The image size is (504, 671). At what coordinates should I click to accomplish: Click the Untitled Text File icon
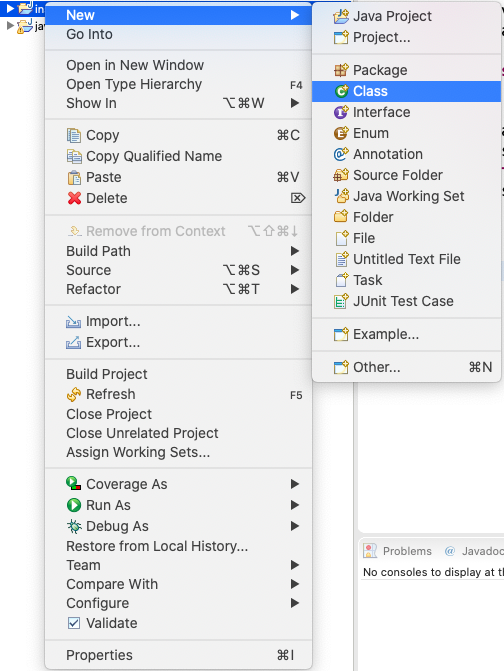click(341, 259)
